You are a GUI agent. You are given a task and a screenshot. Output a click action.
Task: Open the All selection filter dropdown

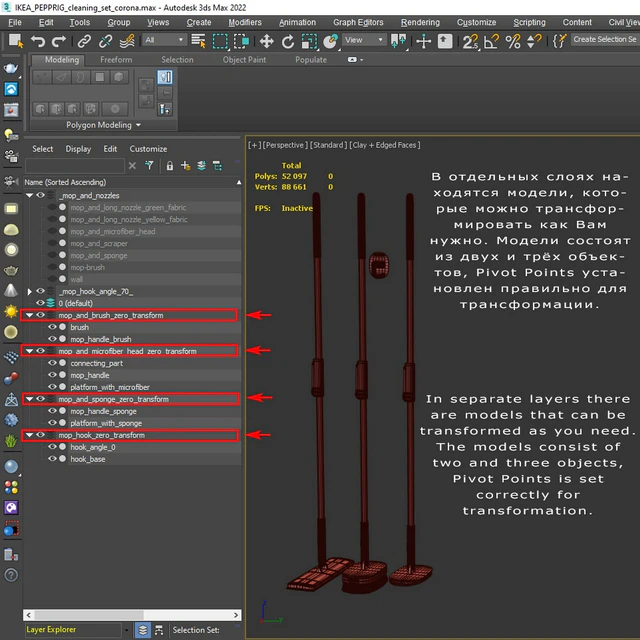click(164, 40)
